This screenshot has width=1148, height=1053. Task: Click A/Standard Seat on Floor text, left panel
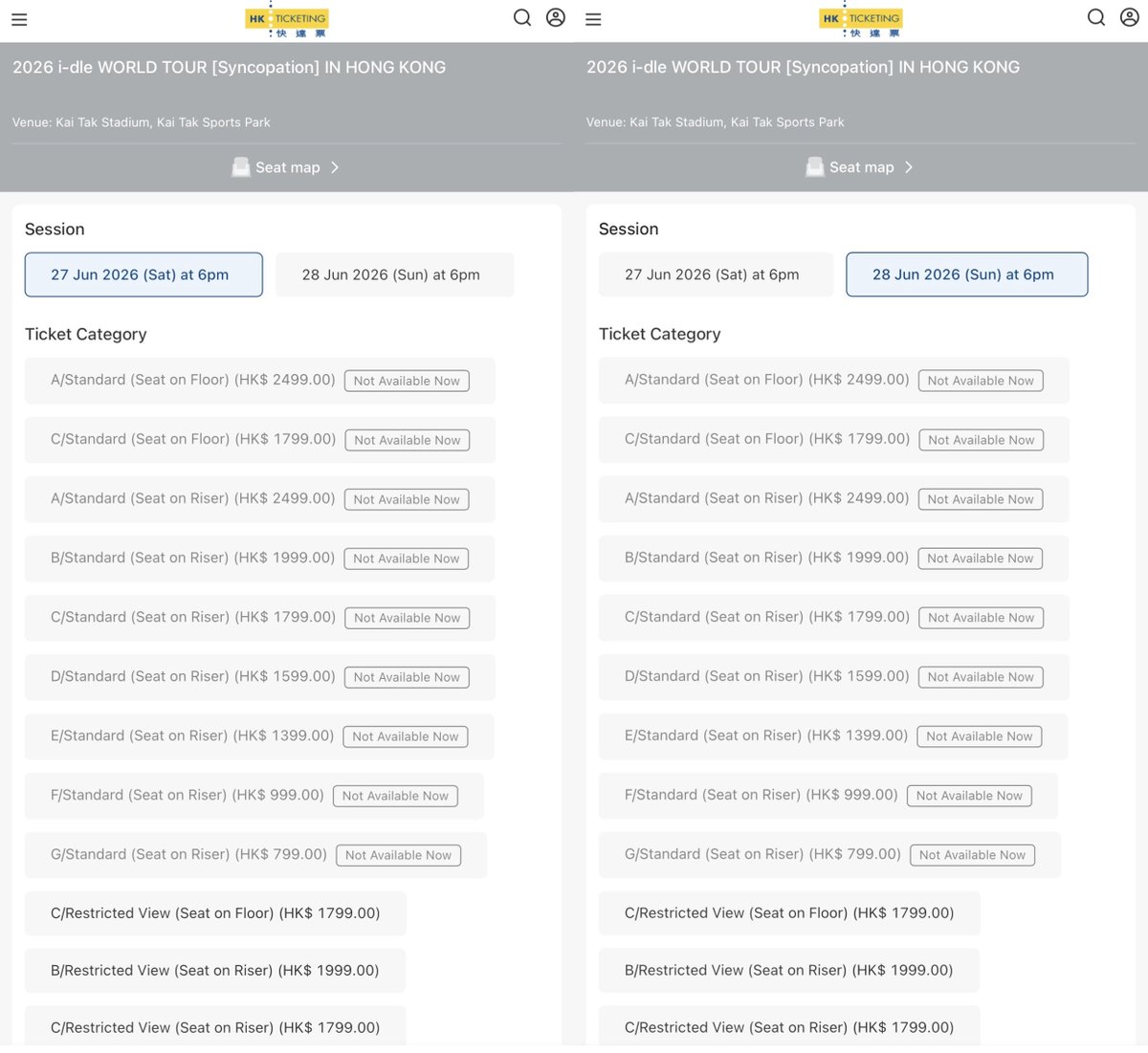[193, 380]
